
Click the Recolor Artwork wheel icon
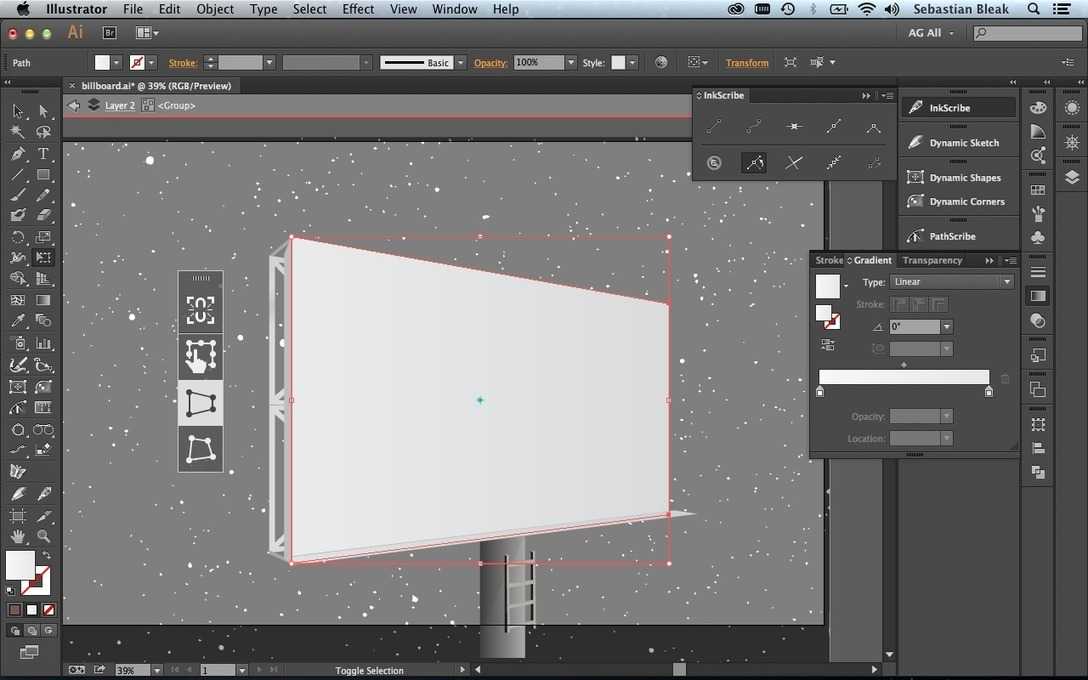661,62
